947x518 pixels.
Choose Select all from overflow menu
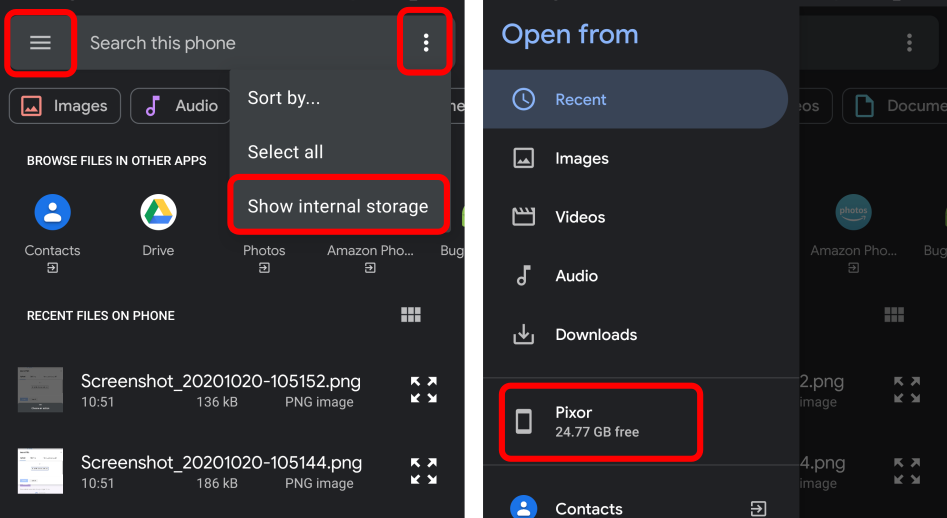[285, 152]
